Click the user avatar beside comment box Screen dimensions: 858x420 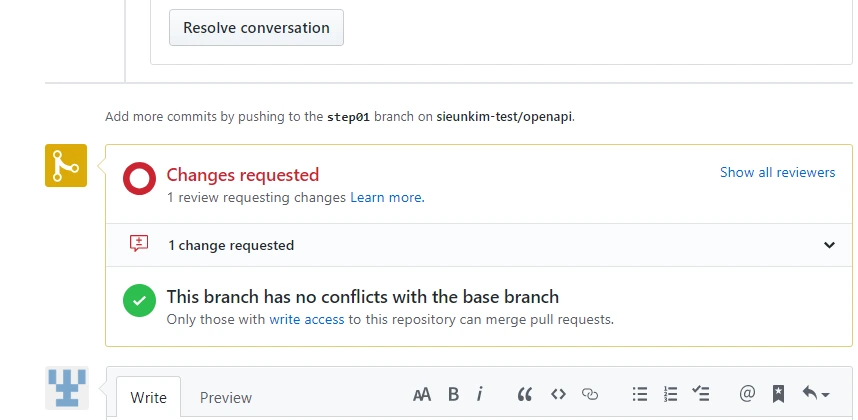pos(67,388)
